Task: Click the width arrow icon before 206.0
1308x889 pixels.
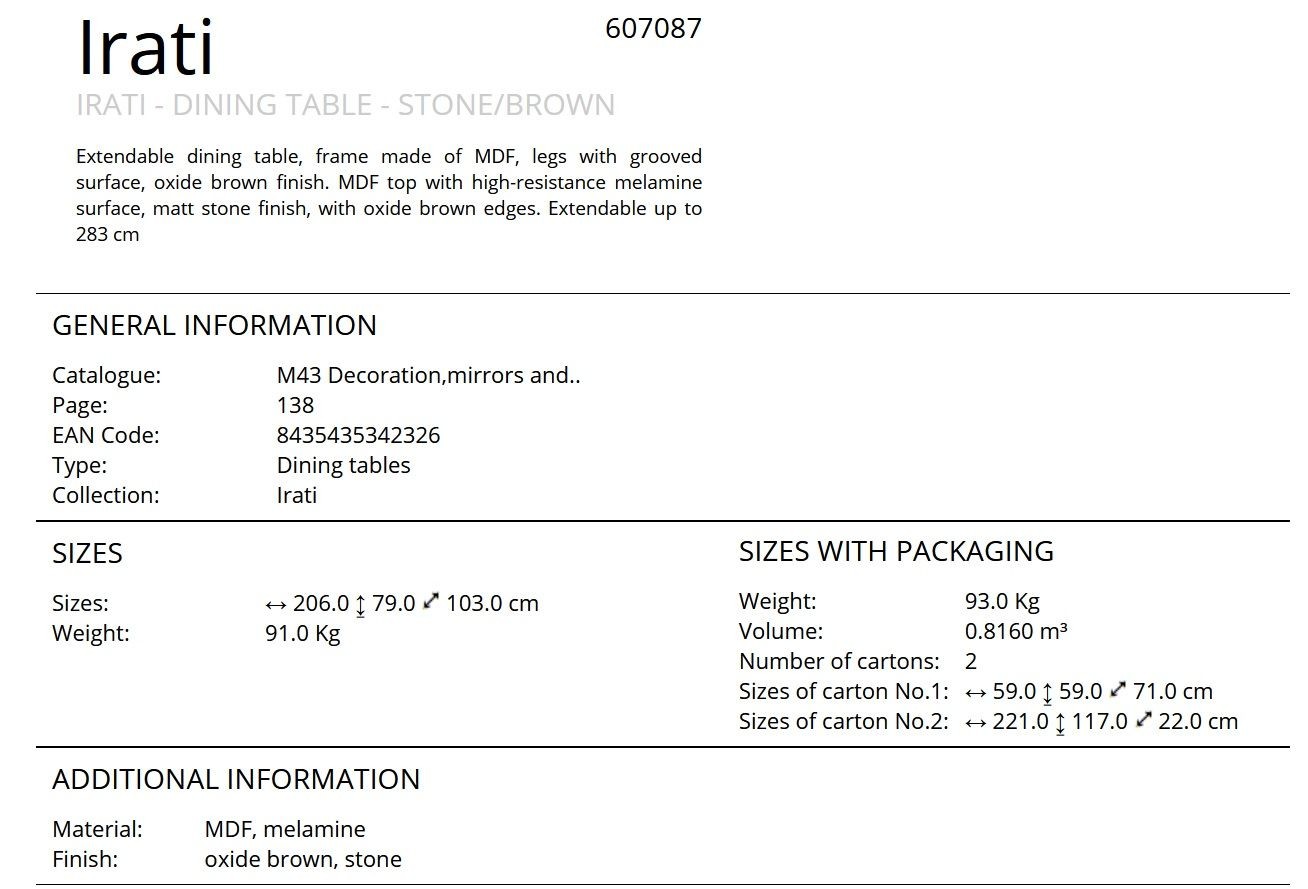Action: coord(276,605)
